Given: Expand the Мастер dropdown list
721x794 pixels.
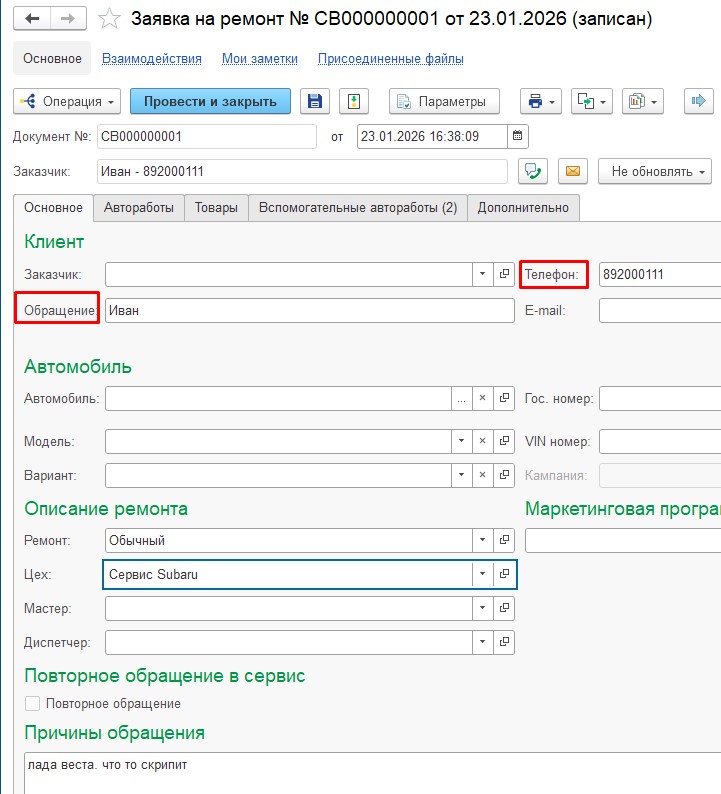Looking at the screenshot, I should pyautogui.click(x=483, y=608).
